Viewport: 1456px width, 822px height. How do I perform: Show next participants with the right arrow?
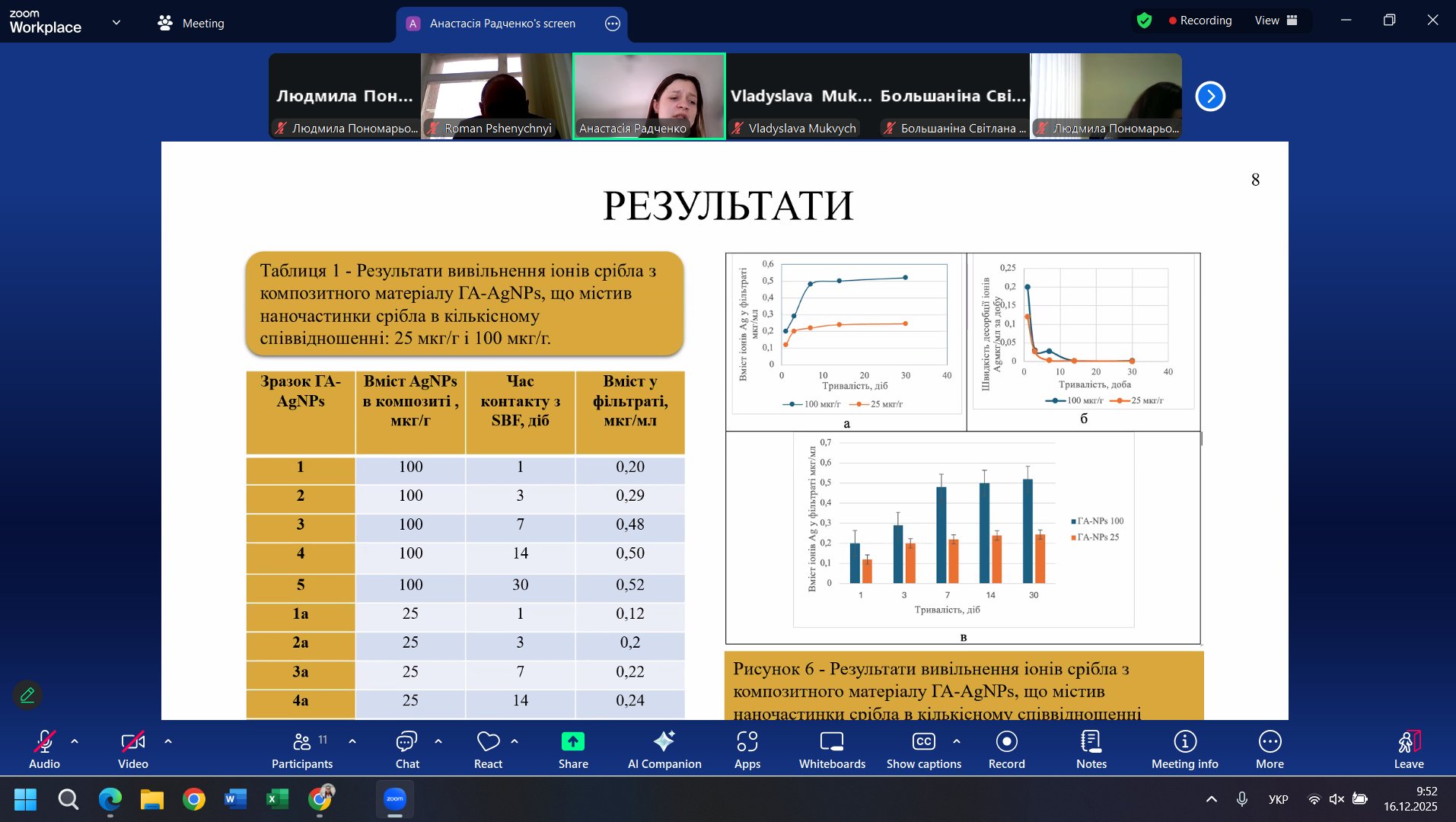click(x=1210, y=97)
